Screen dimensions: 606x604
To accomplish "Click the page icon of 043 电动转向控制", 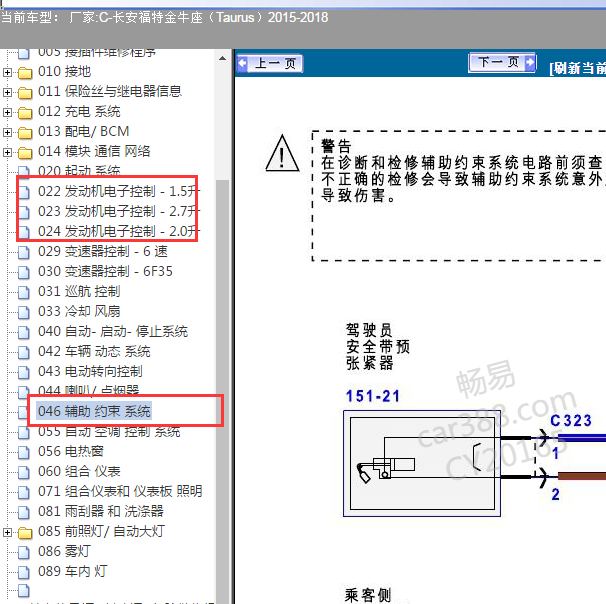I will click(24, 373).
